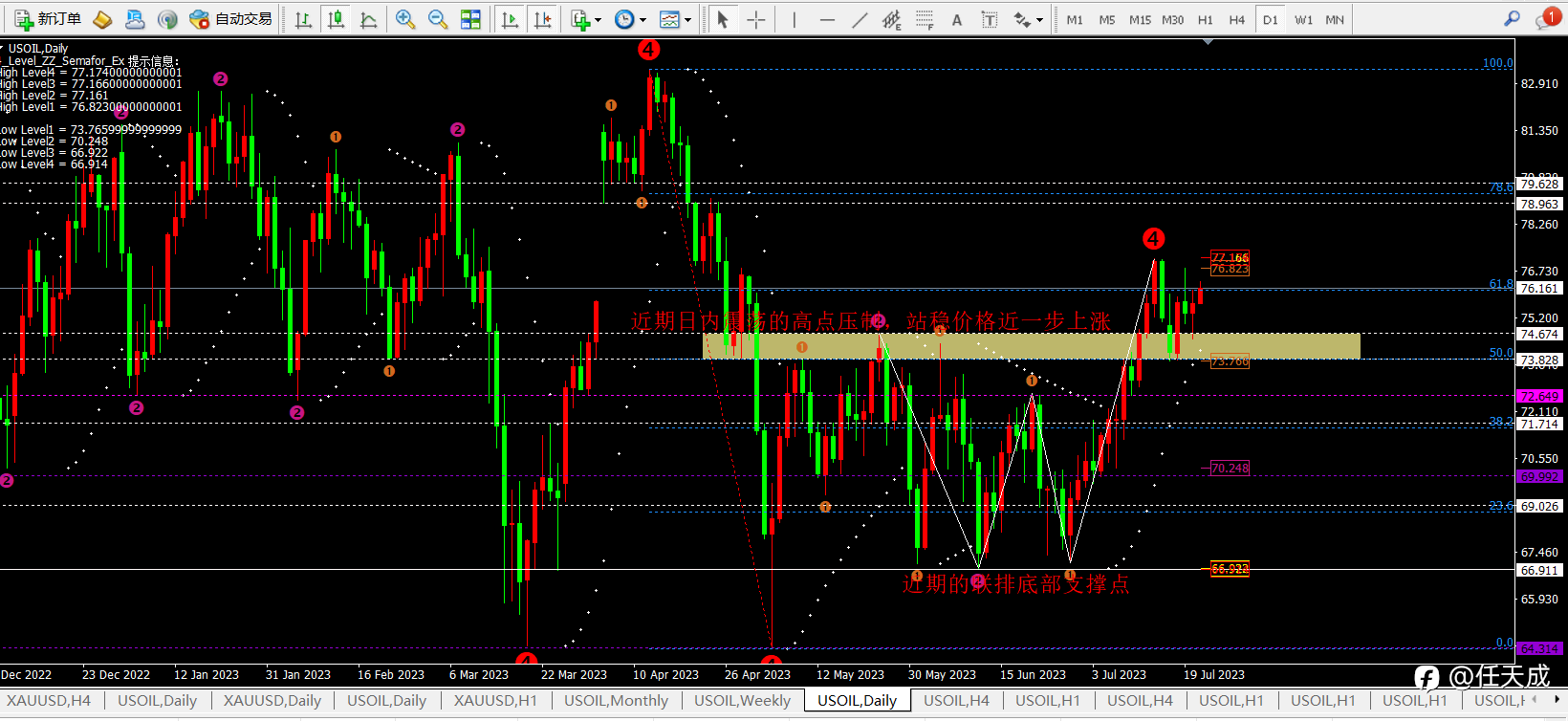Click the active D1 timeframe button
The width and height of the screenshot is (1568, 721).
coord(1270,19)
